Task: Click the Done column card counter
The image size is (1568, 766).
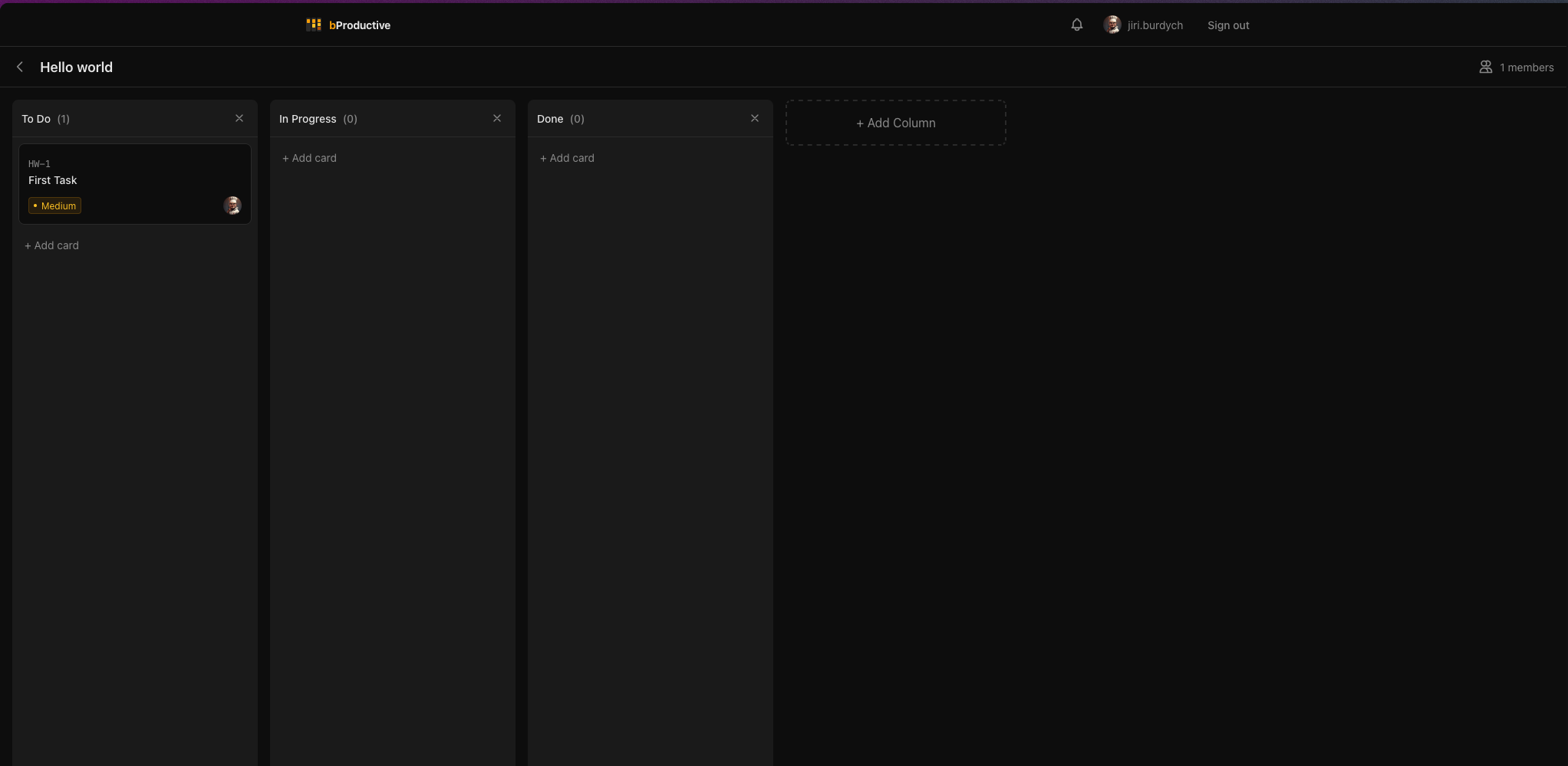Action: coord(577,119)
